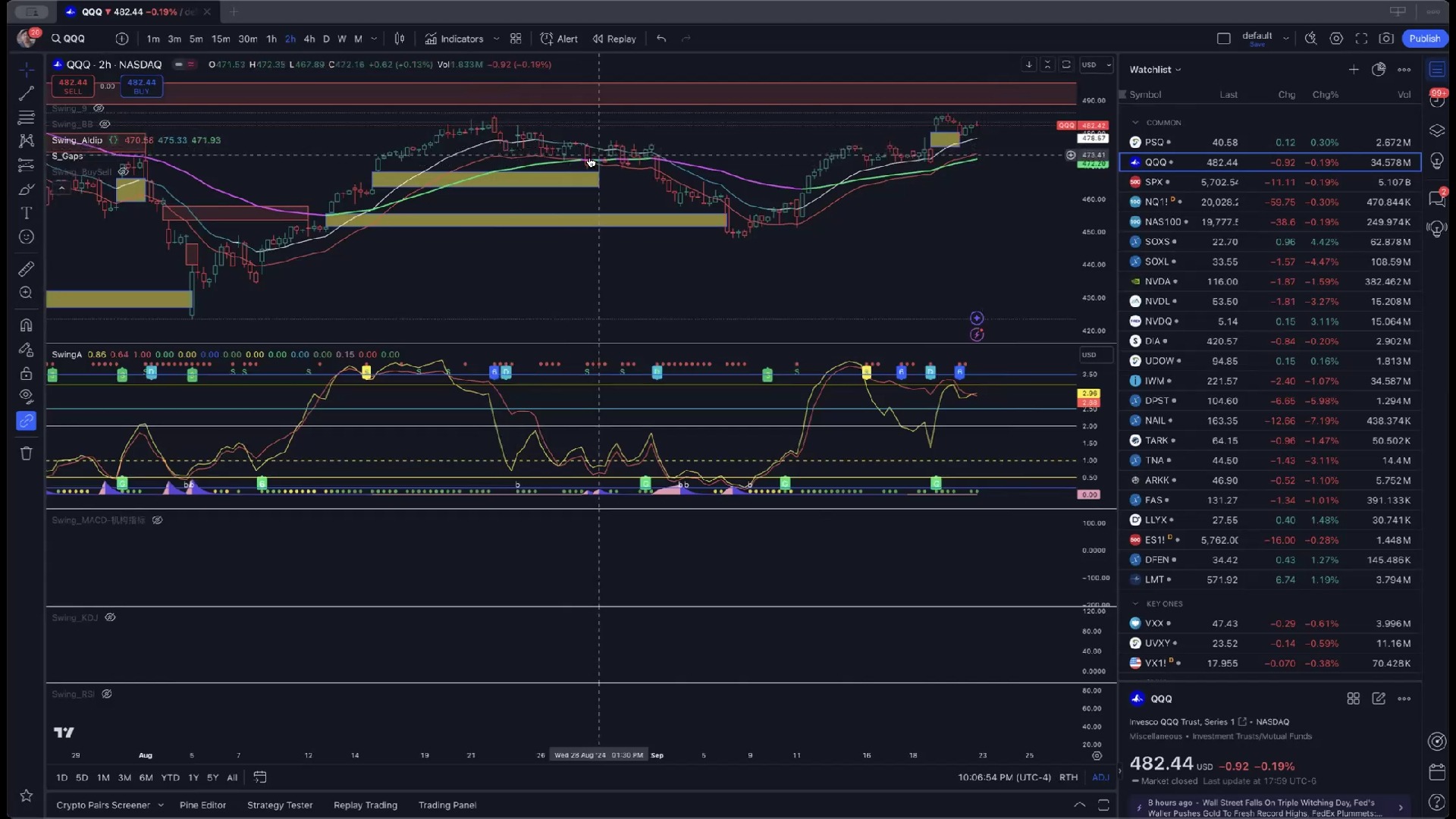Set chart range to YTD

point(171,777)
